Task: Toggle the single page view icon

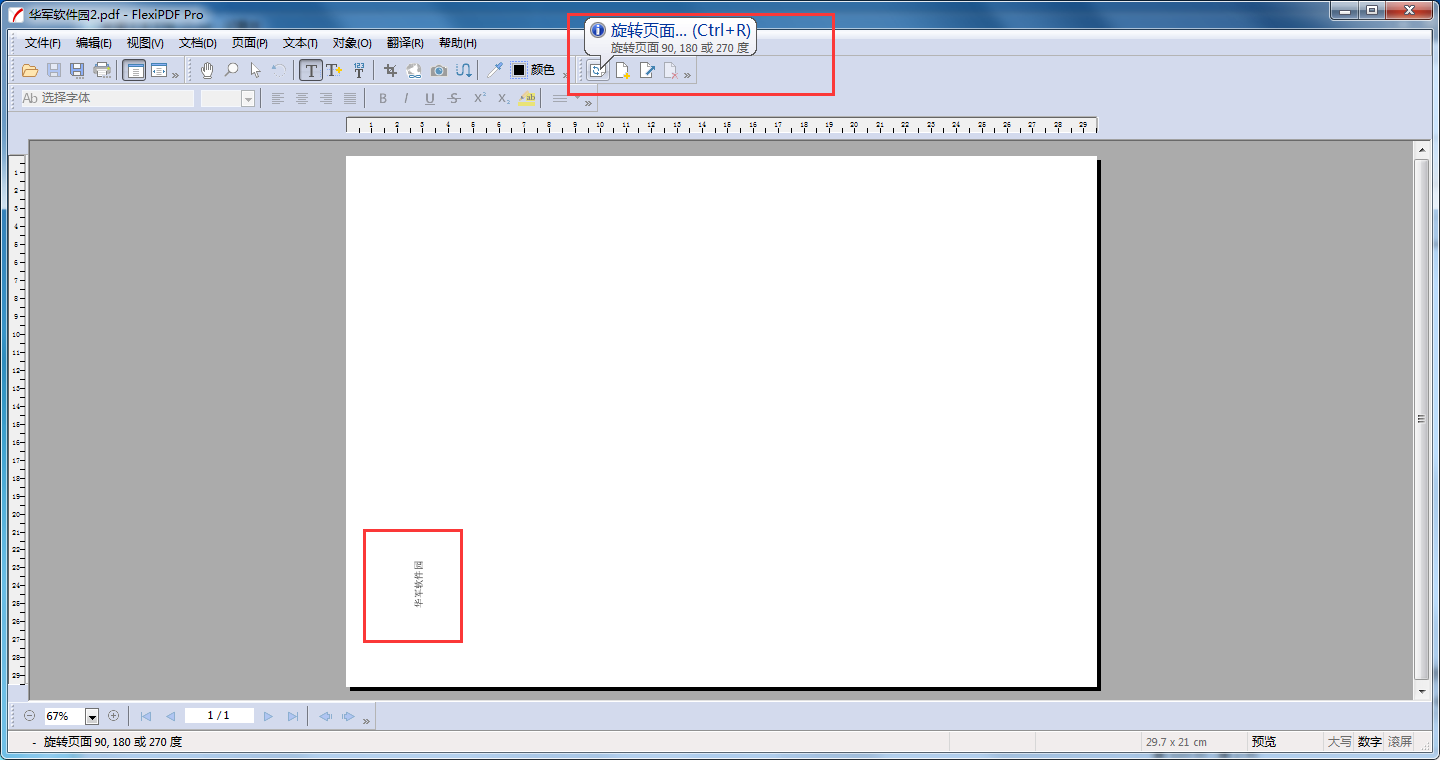Action: tap(134, 70)
